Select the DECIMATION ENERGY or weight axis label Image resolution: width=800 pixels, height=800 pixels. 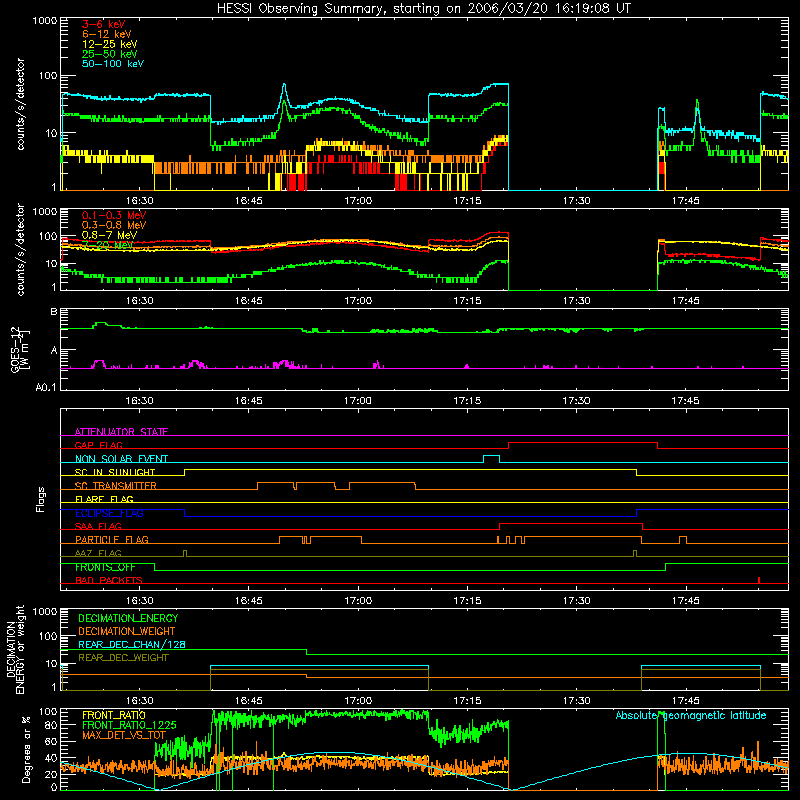coord(15,650)
